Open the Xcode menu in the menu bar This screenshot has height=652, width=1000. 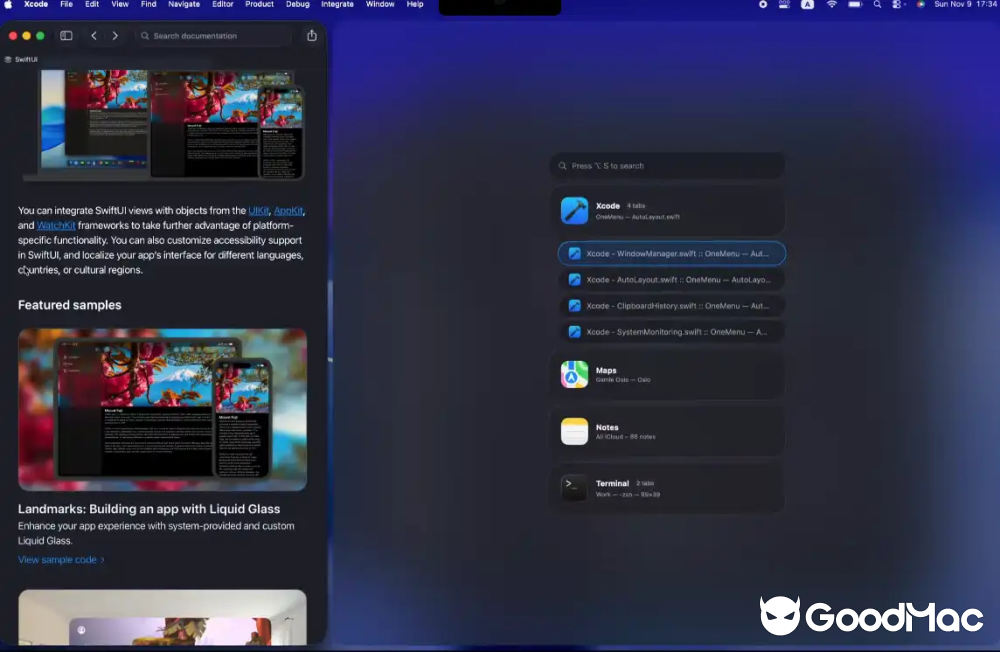36,4
